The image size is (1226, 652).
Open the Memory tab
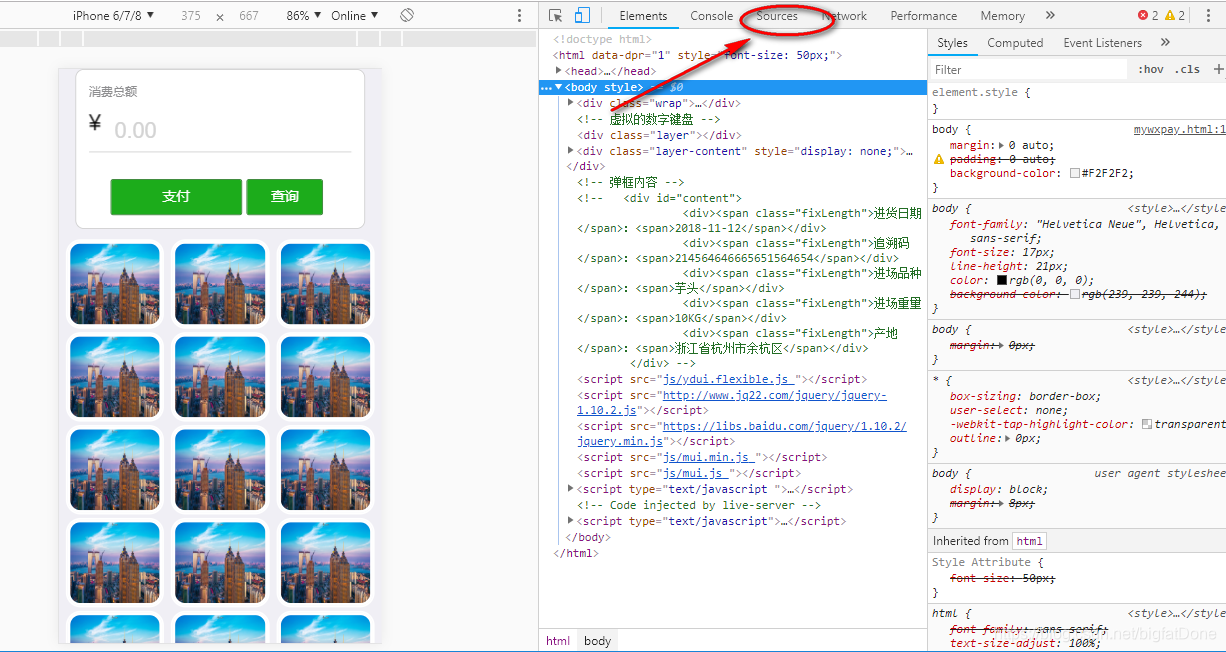1002,15
